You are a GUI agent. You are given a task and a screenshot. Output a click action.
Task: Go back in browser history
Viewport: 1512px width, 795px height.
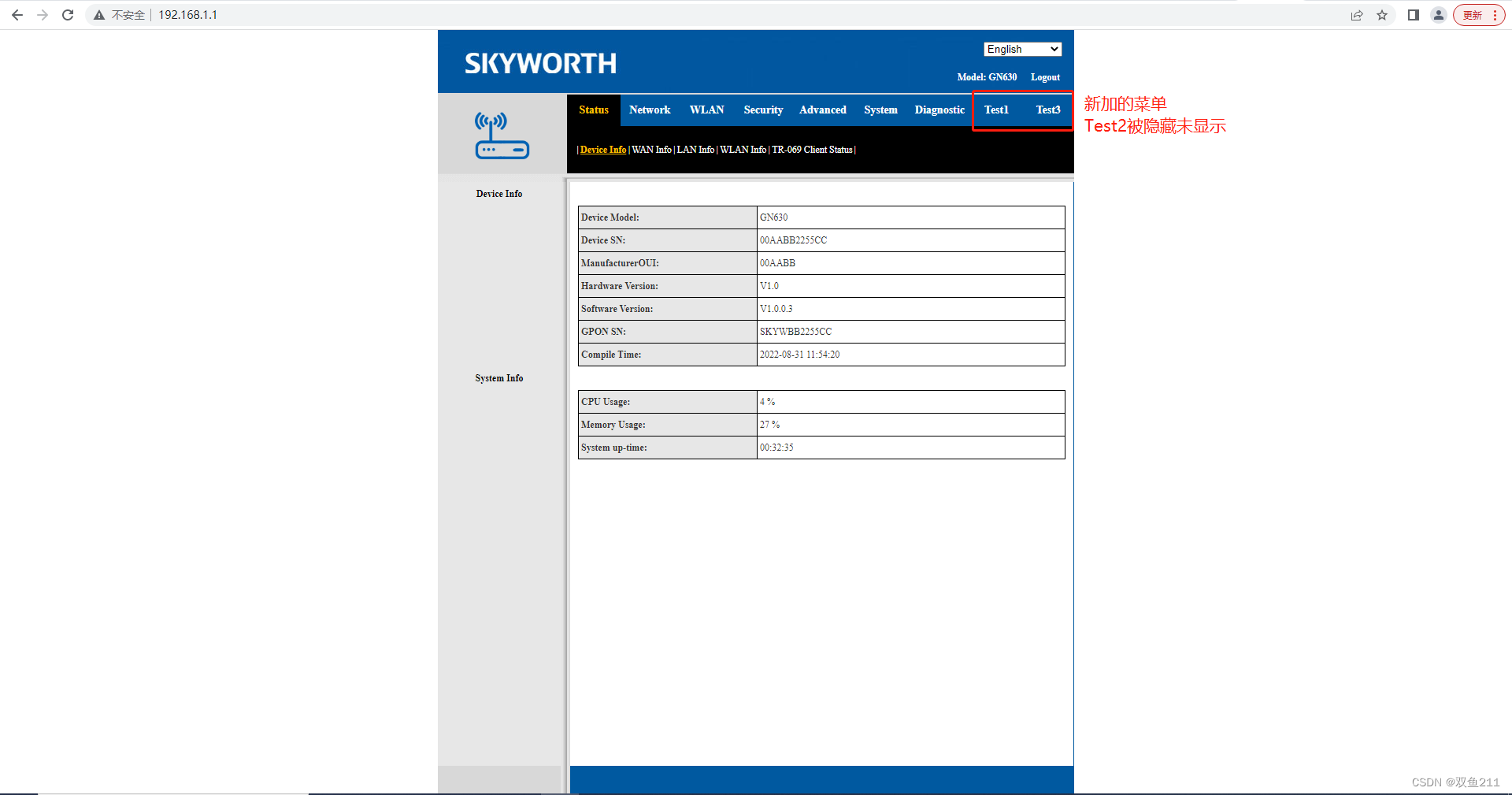(x=17, y=15)
